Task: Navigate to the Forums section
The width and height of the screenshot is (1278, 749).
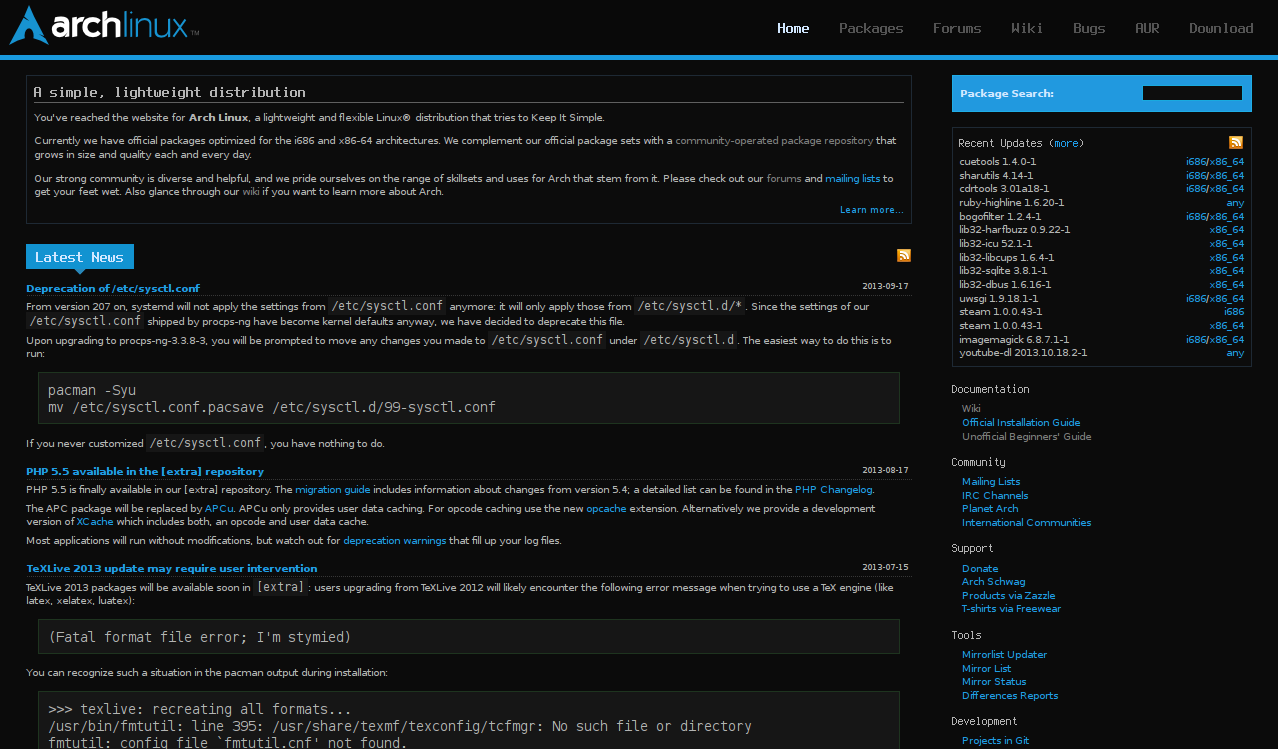Action: [956, 28]
